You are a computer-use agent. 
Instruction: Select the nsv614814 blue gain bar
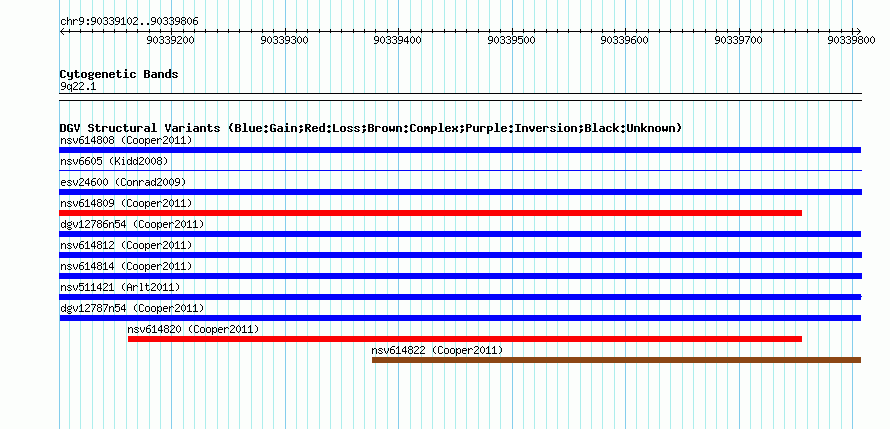460,276
